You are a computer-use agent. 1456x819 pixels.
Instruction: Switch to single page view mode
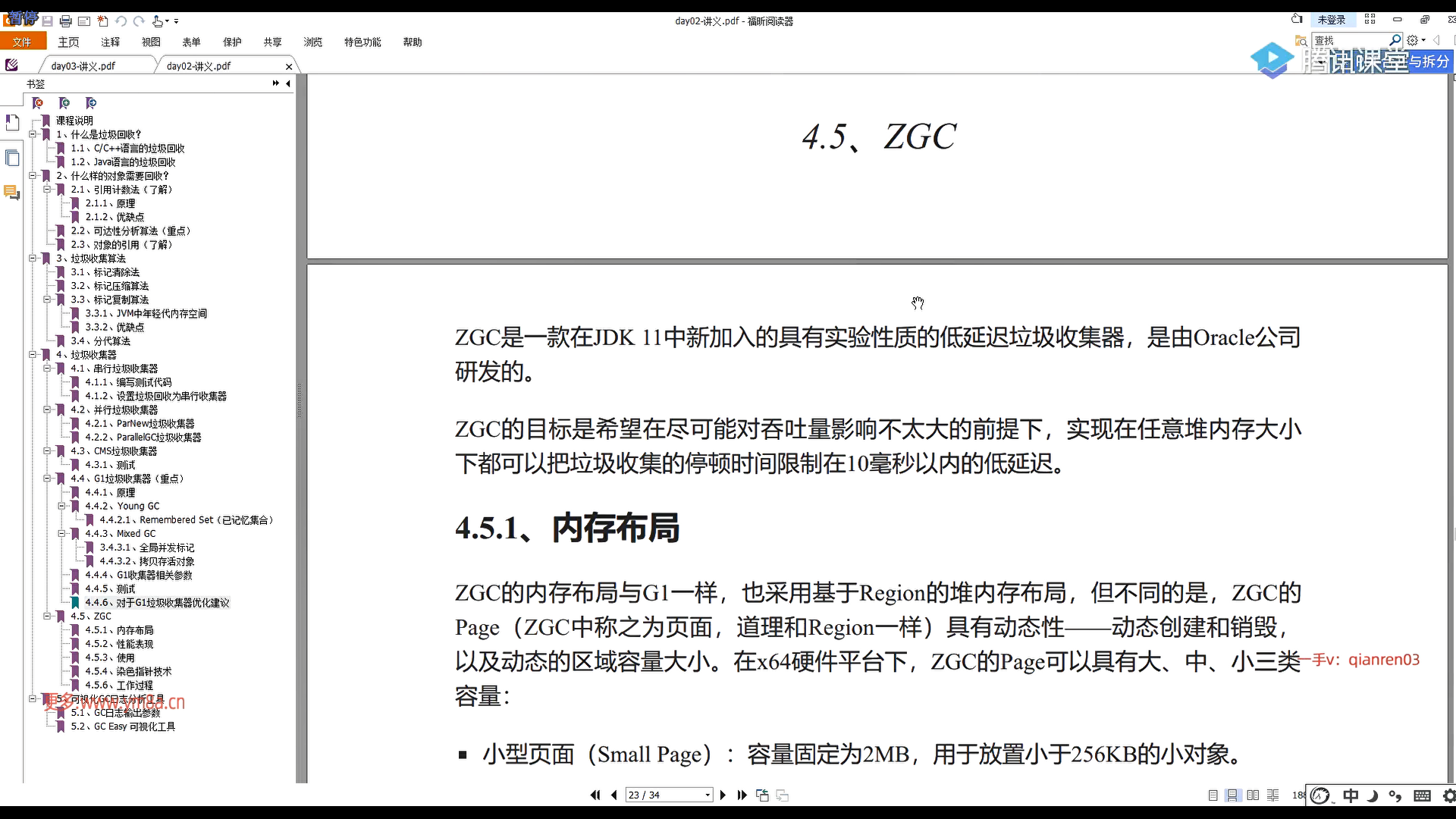pos(1213,795)
